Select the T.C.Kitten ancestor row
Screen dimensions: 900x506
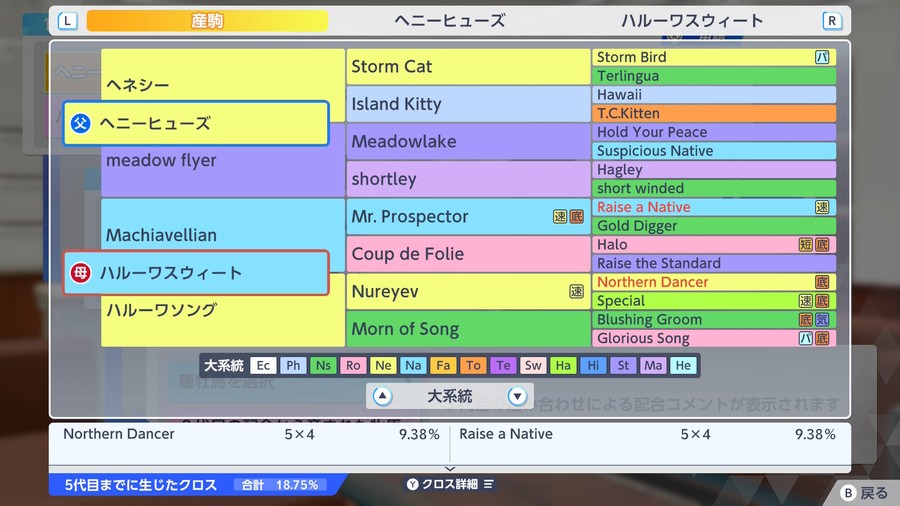click(714, 113)
